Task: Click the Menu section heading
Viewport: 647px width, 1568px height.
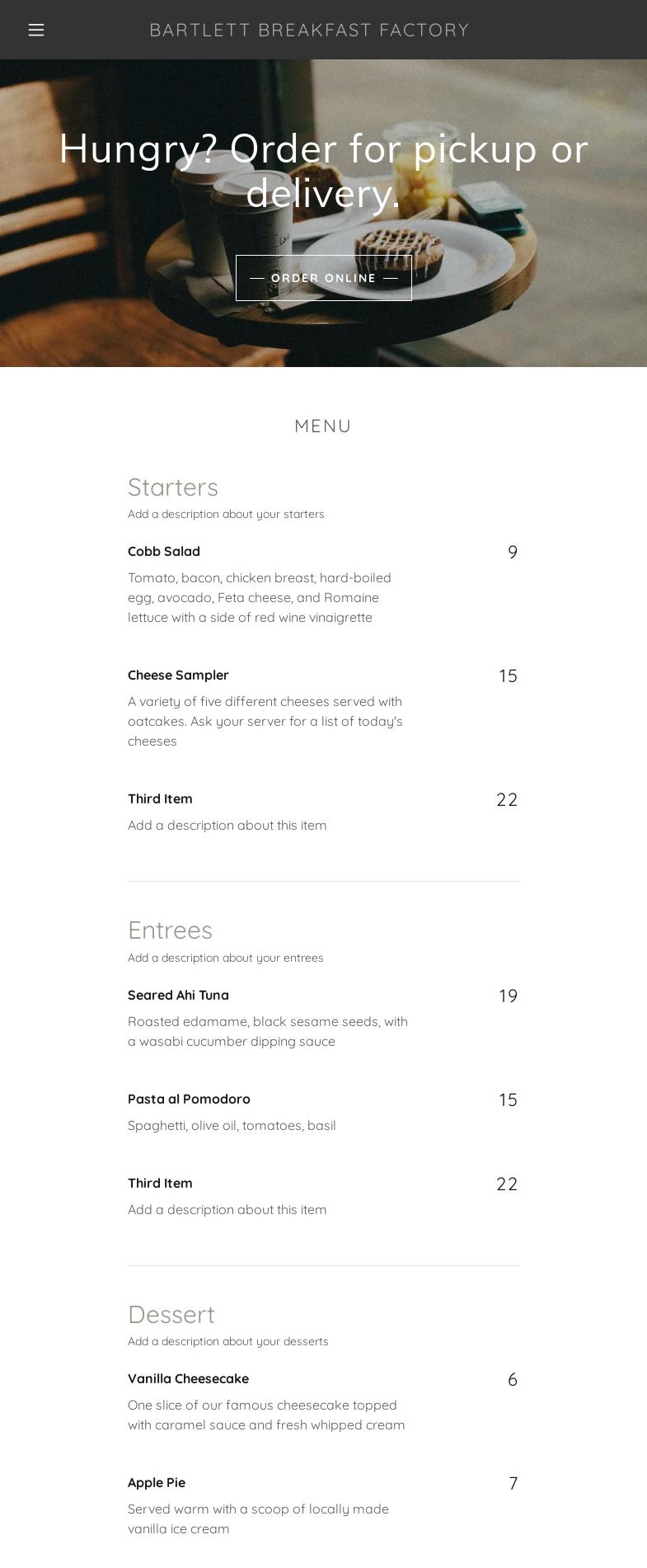Action: [323, 426]
